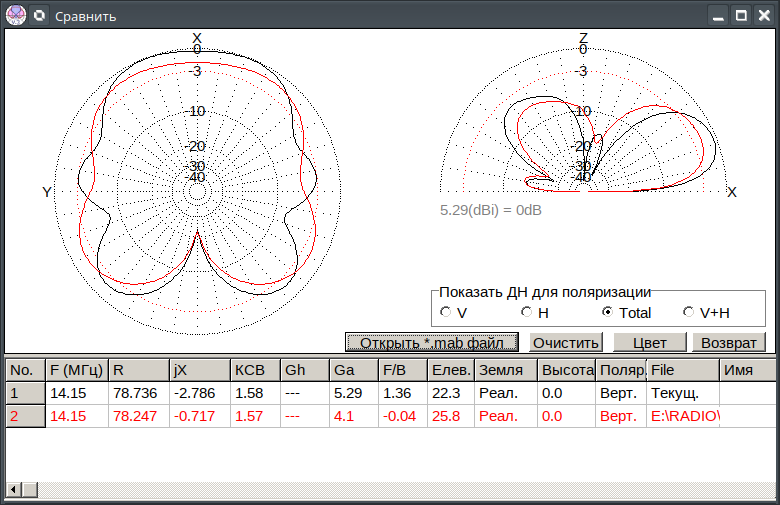The height and width of the screenshot is (505, 780).
Task: Close the Сравнить window
Action: coord(764,15)
